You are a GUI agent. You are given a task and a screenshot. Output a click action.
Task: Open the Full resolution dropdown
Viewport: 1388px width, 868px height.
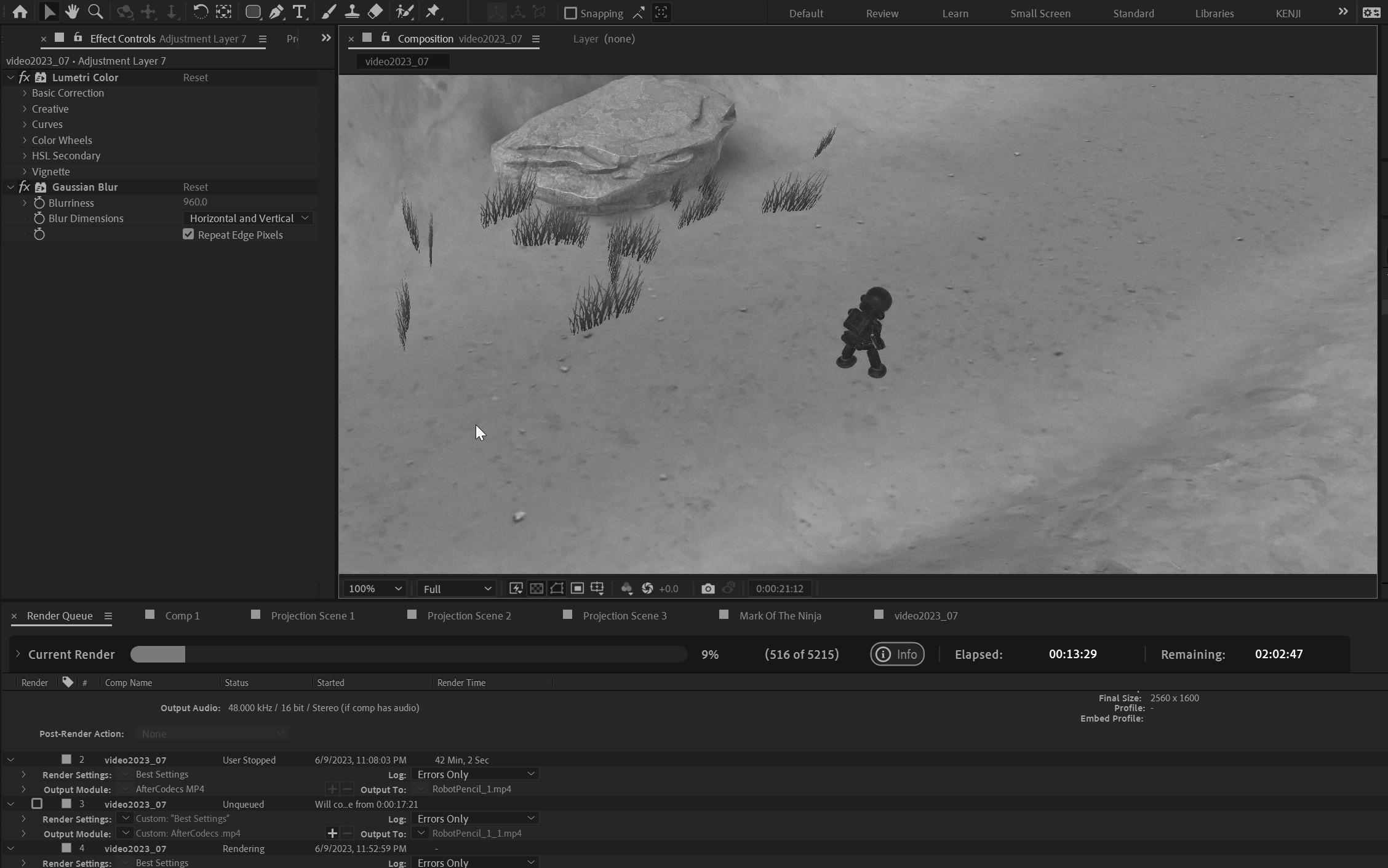tap(457, 589)
